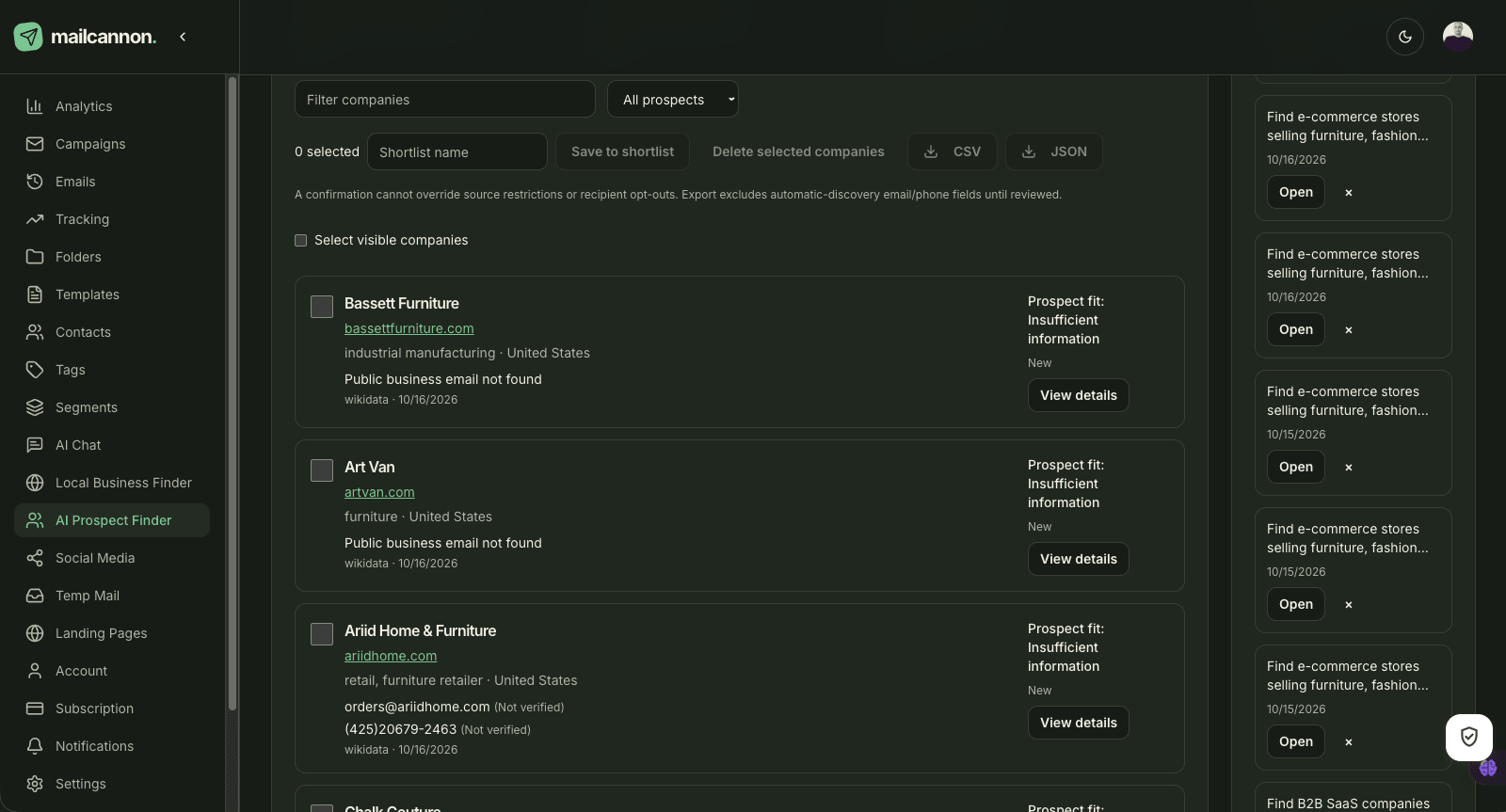Click the Landing Pages globe icon
Image resolution: width=1506 pixels, height=812 pixels.
pos(35,633)
